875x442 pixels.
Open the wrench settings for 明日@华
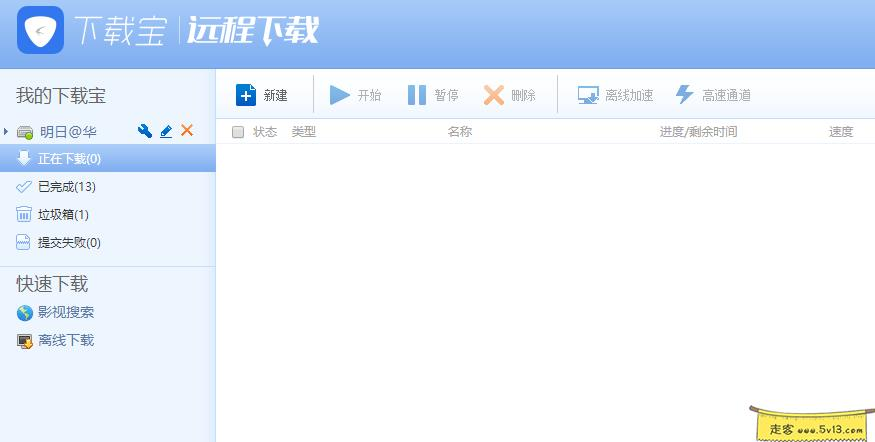[145, 131]
